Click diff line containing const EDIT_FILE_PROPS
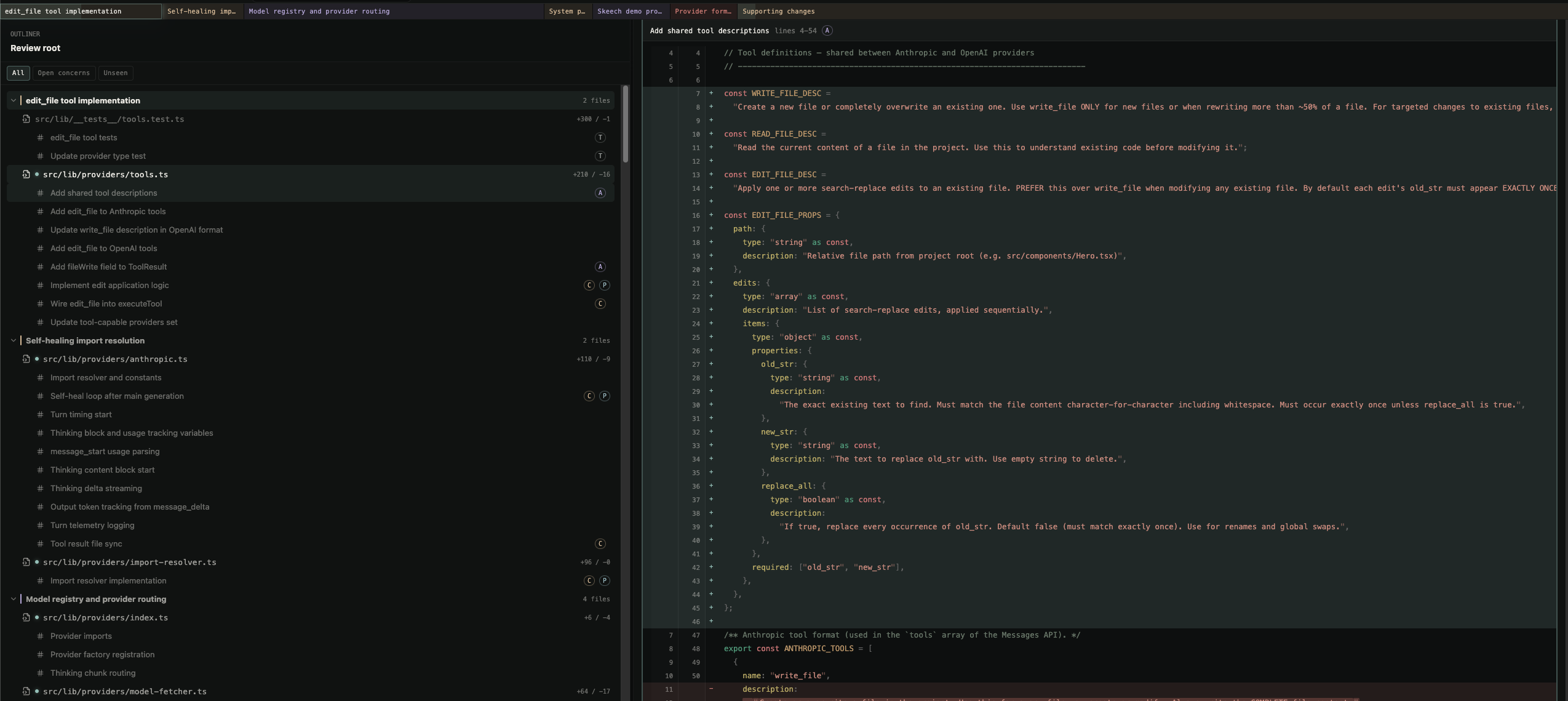The height and width of the screenshot is (701, 1568). point(1099,215)
